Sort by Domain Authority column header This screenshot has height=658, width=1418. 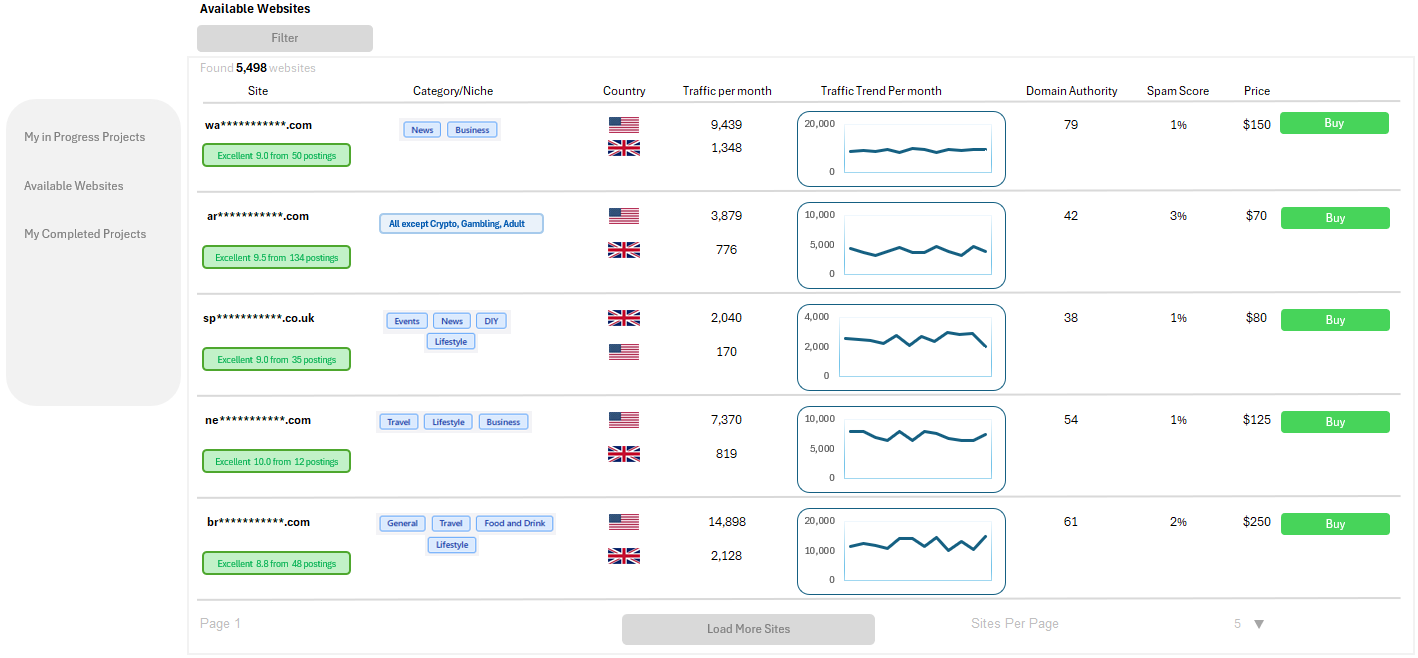pos(1071,91)
